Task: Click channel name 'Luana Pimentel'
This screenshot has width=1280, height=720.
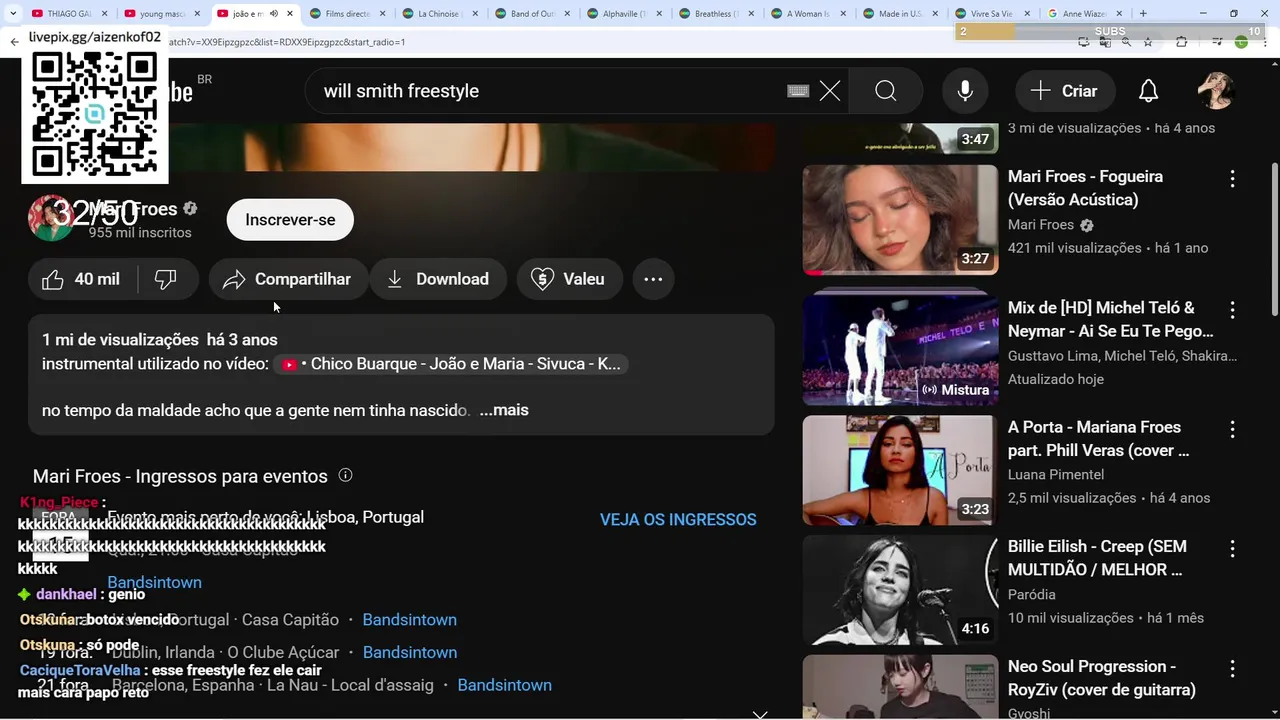Action: pos(1056,474)
